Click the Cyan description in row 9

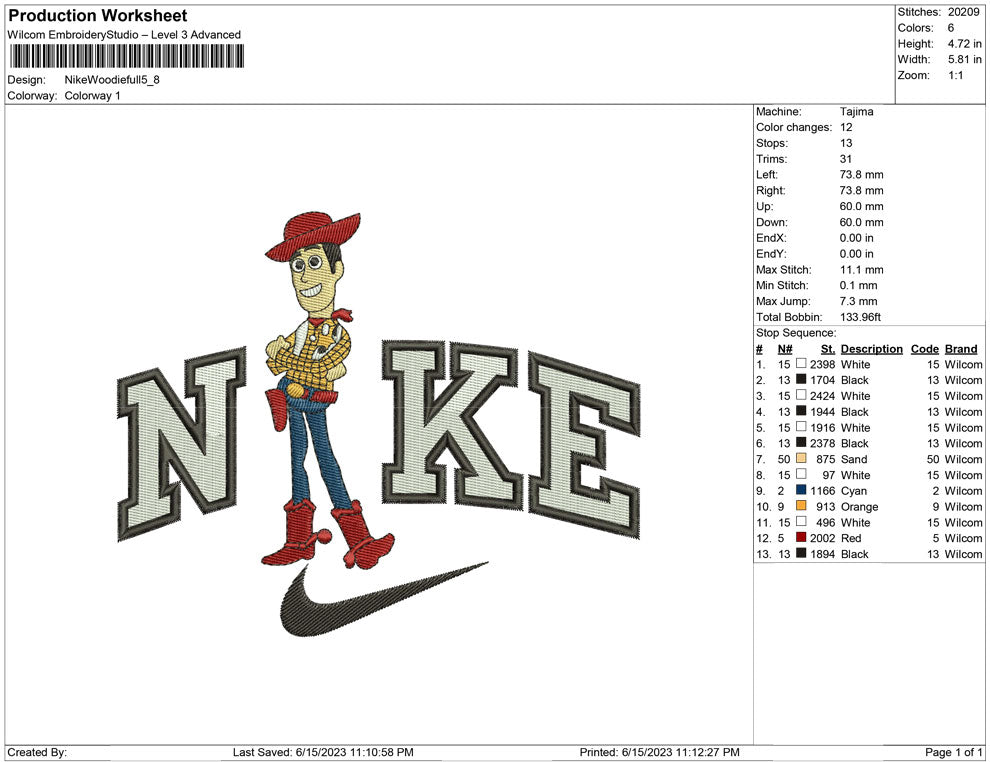click(854, 491)
